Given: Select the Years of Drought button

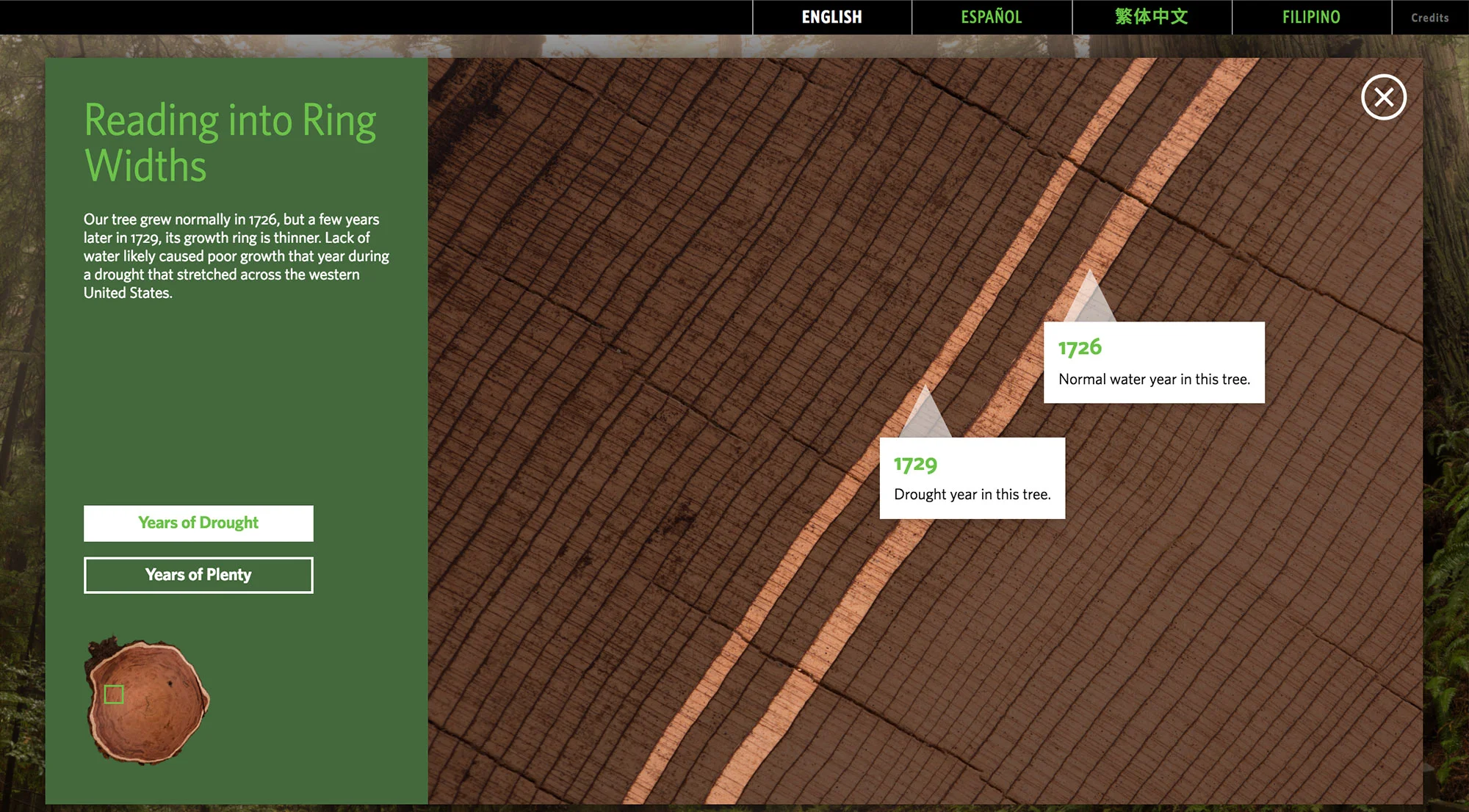Looking at the screenshot, I should [198, 523].
